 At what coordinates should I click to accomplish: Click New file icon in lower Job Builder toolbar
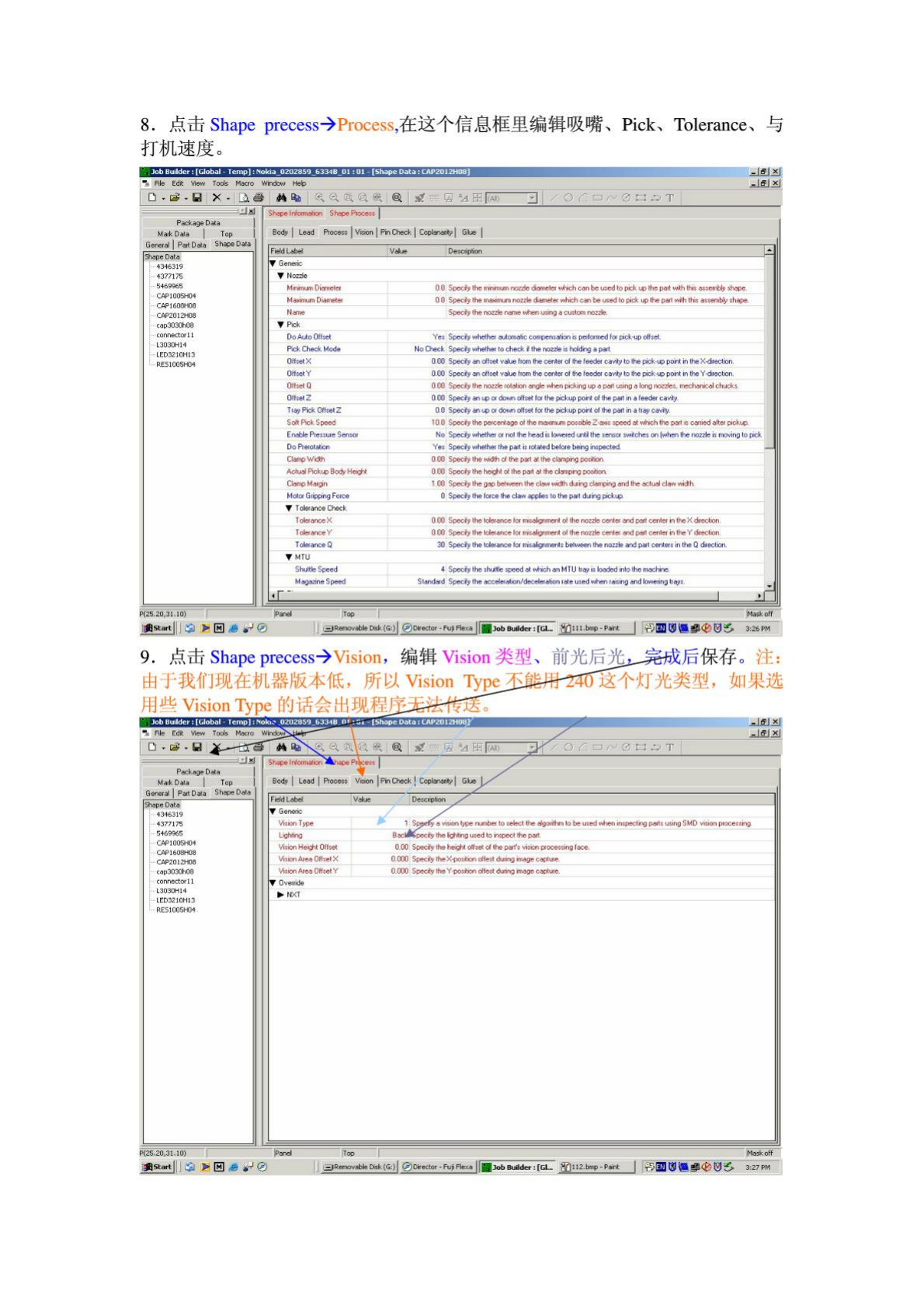pos(153,747)
